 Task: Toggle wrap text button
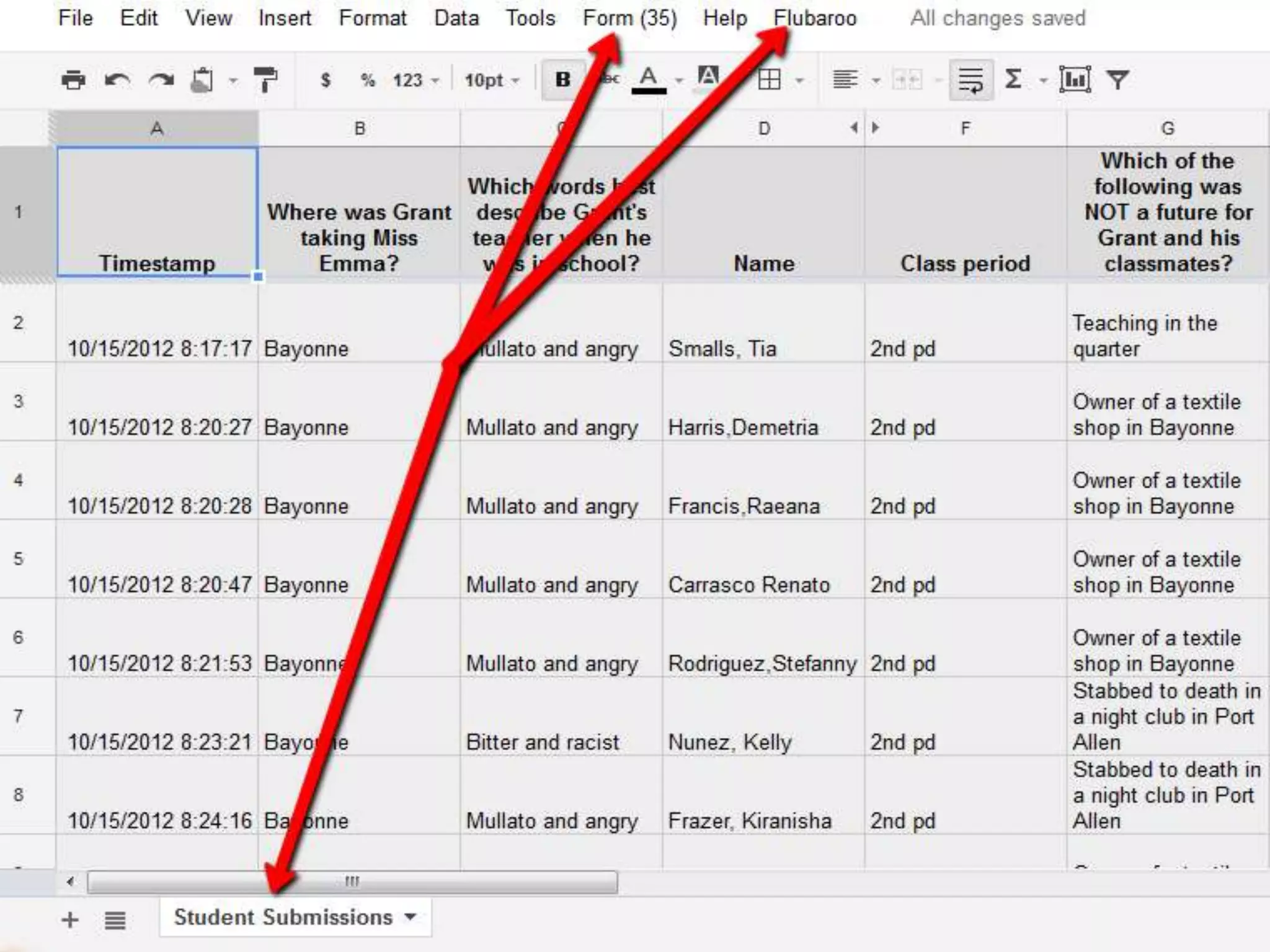coord(970,79)
